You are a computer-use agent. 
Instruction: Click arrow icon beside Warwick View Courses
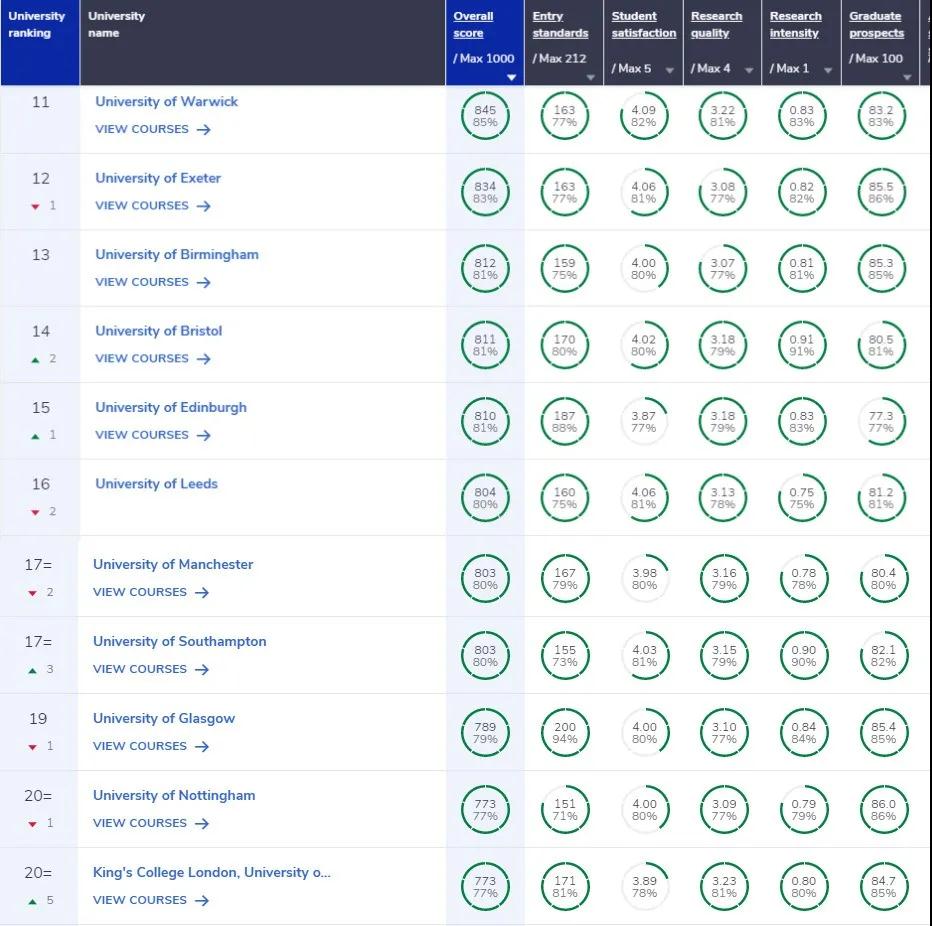pyautogui.click(x=204, y=130)
